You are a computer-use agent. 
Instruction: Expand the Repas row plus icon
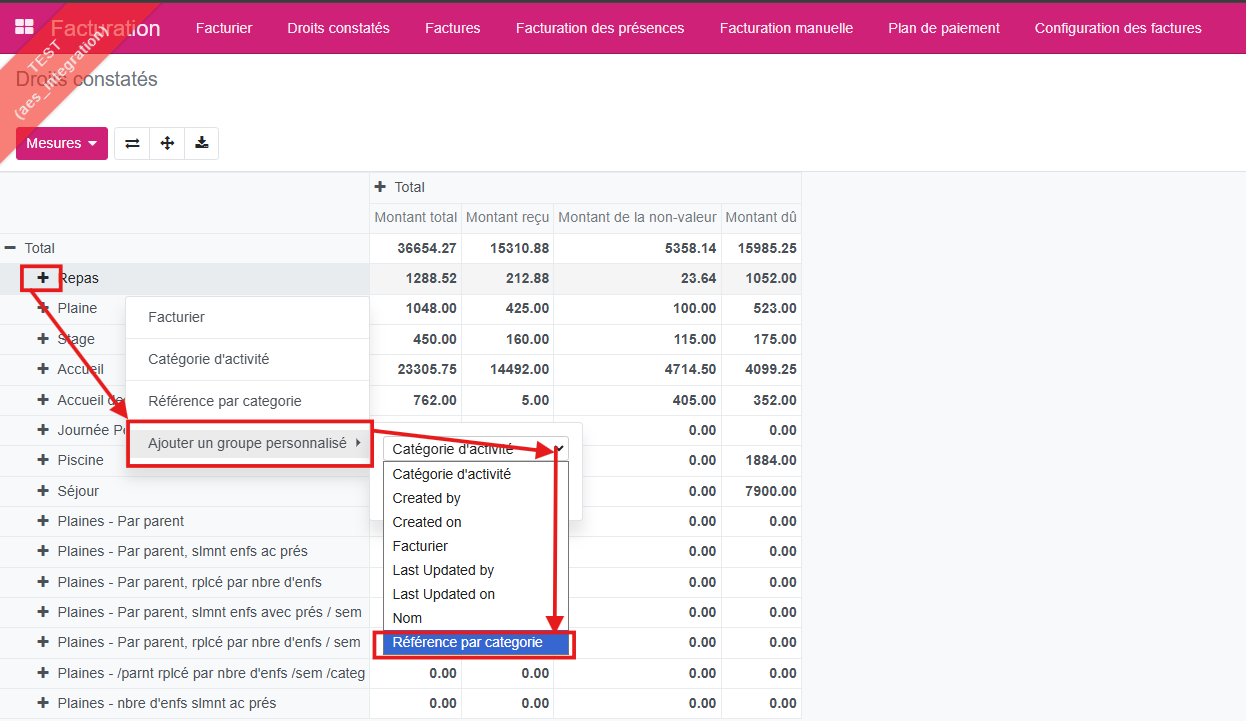coord(43,278)
